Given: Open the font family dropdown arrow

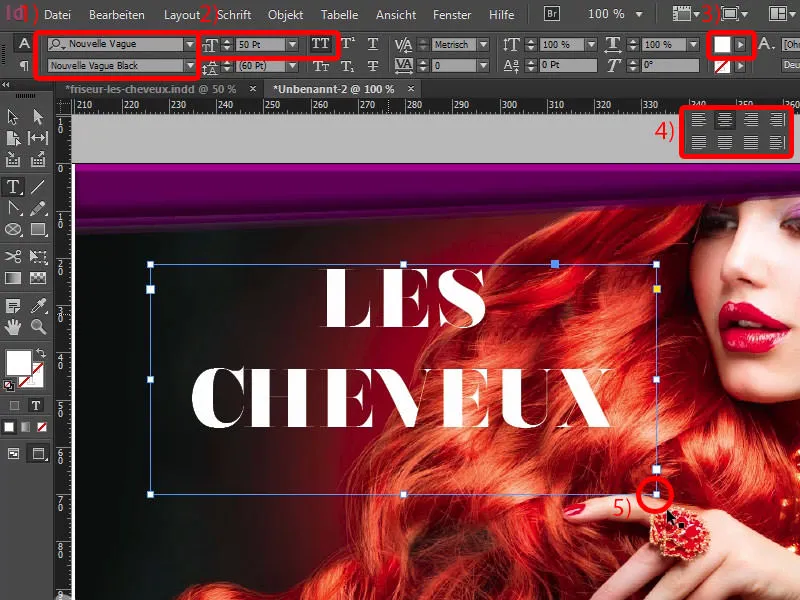Looking at the screenshot, I should pos(189,44).
